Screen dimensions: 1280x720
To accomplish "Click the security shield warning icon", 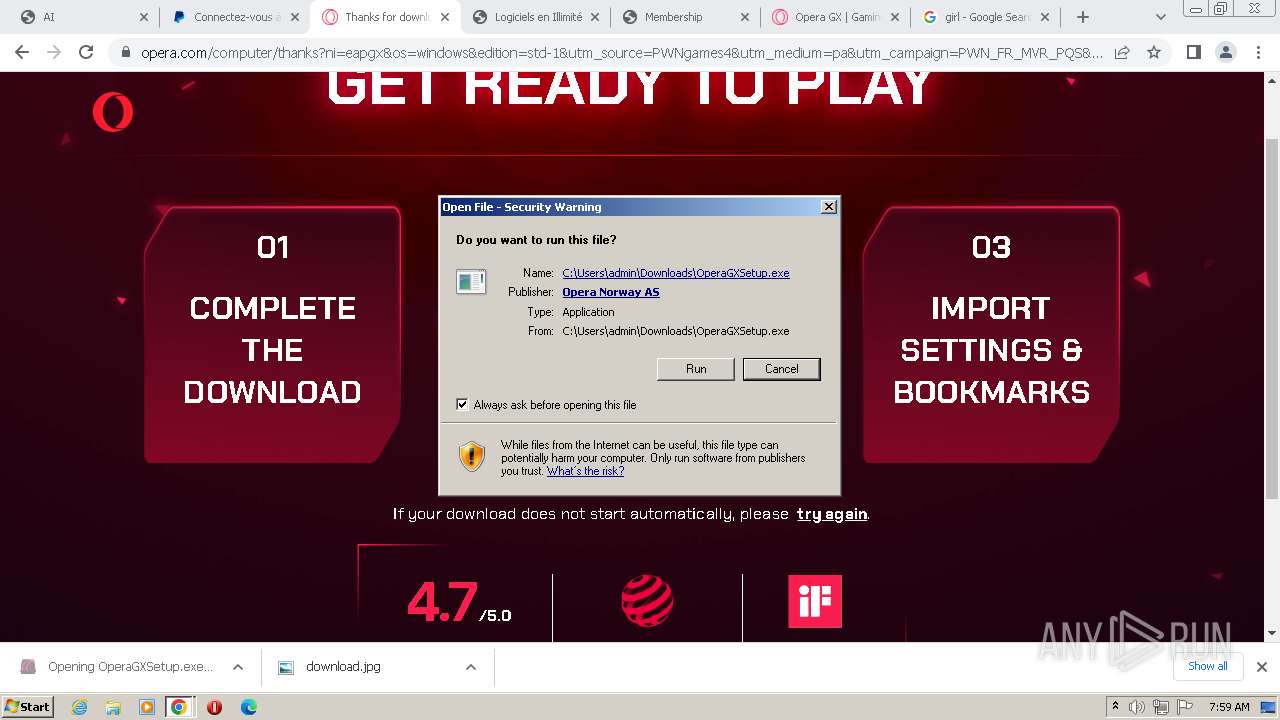I will [472, 456].
